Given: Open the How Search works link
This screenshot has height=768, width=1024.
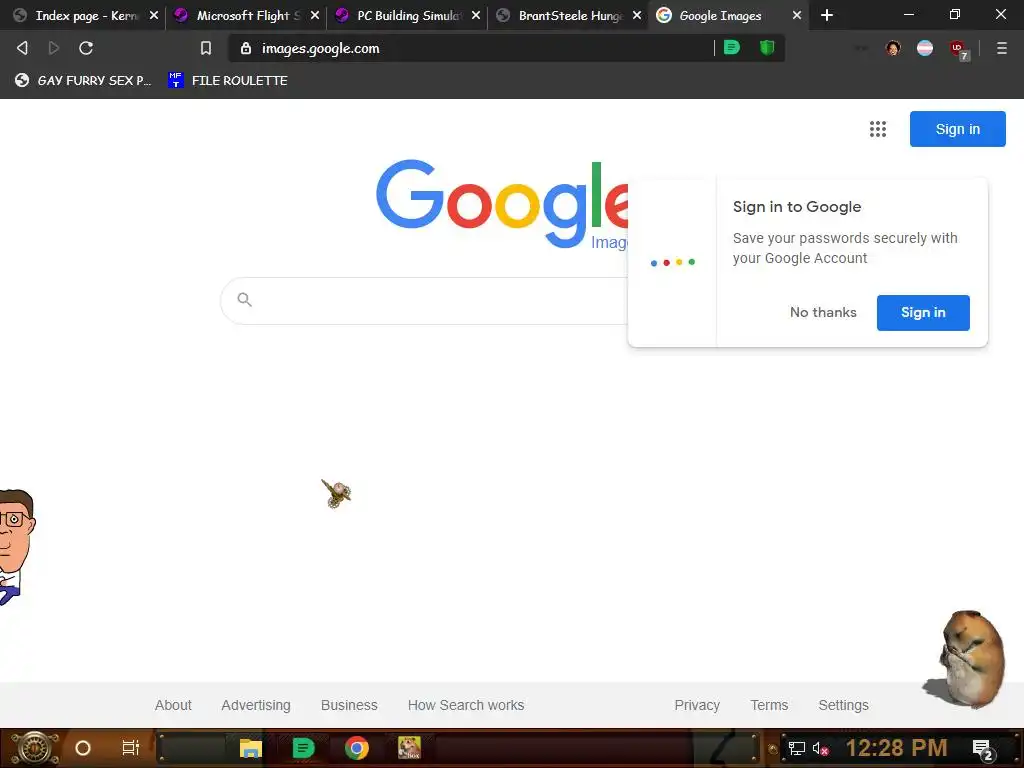Looking at the screenshot, I should click(466, 705).
